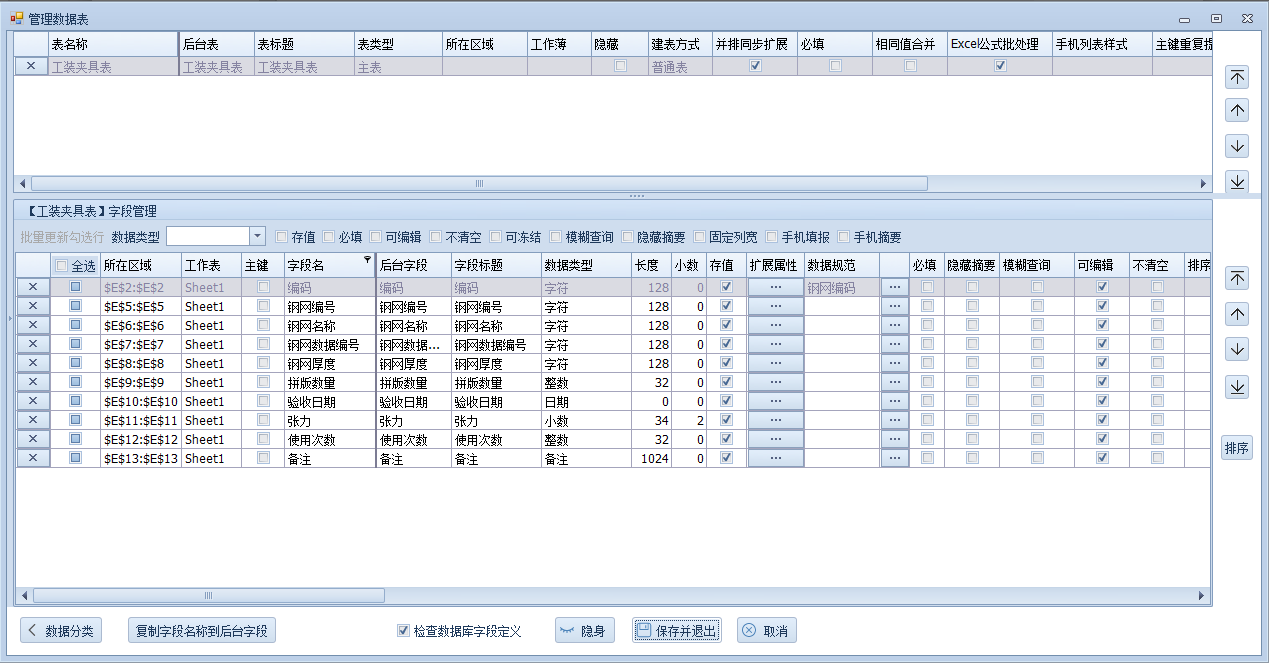Toggle 检查数据库字段定义 checkbox
Image resolution: width=1269 pixels, height=663 pixels.
tap(403, 631)
